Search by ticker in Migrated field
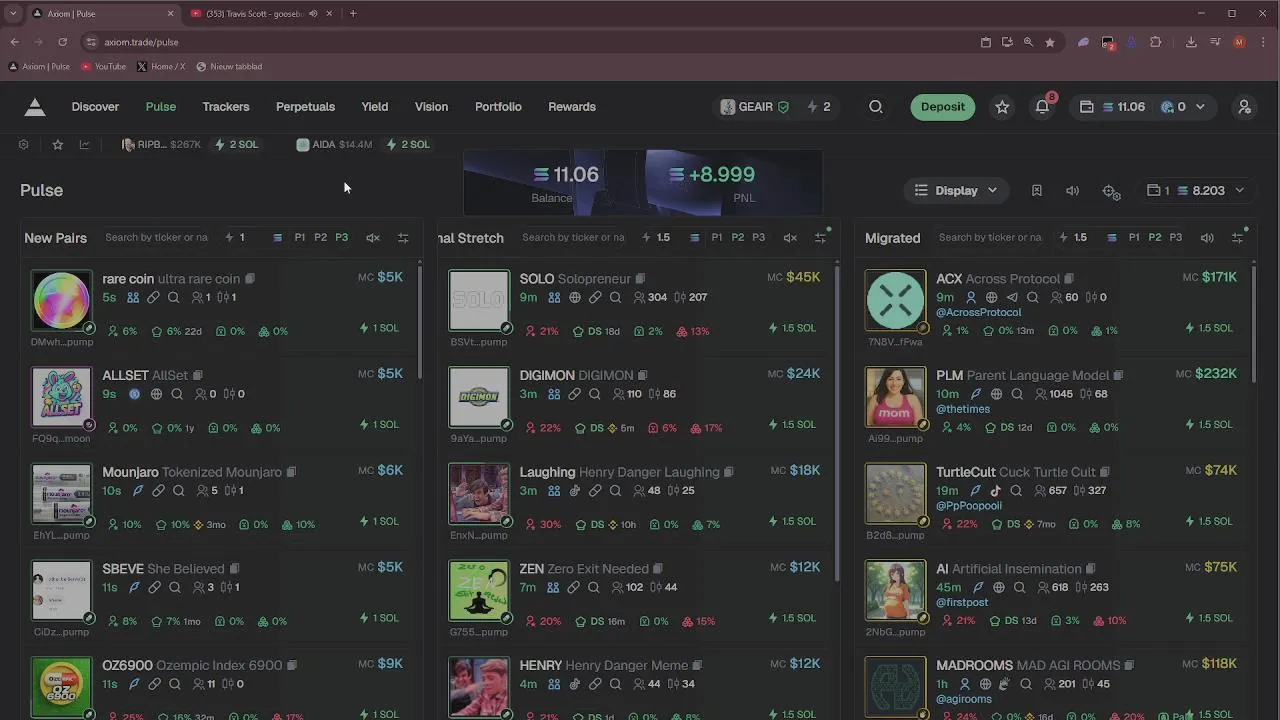 990,238
